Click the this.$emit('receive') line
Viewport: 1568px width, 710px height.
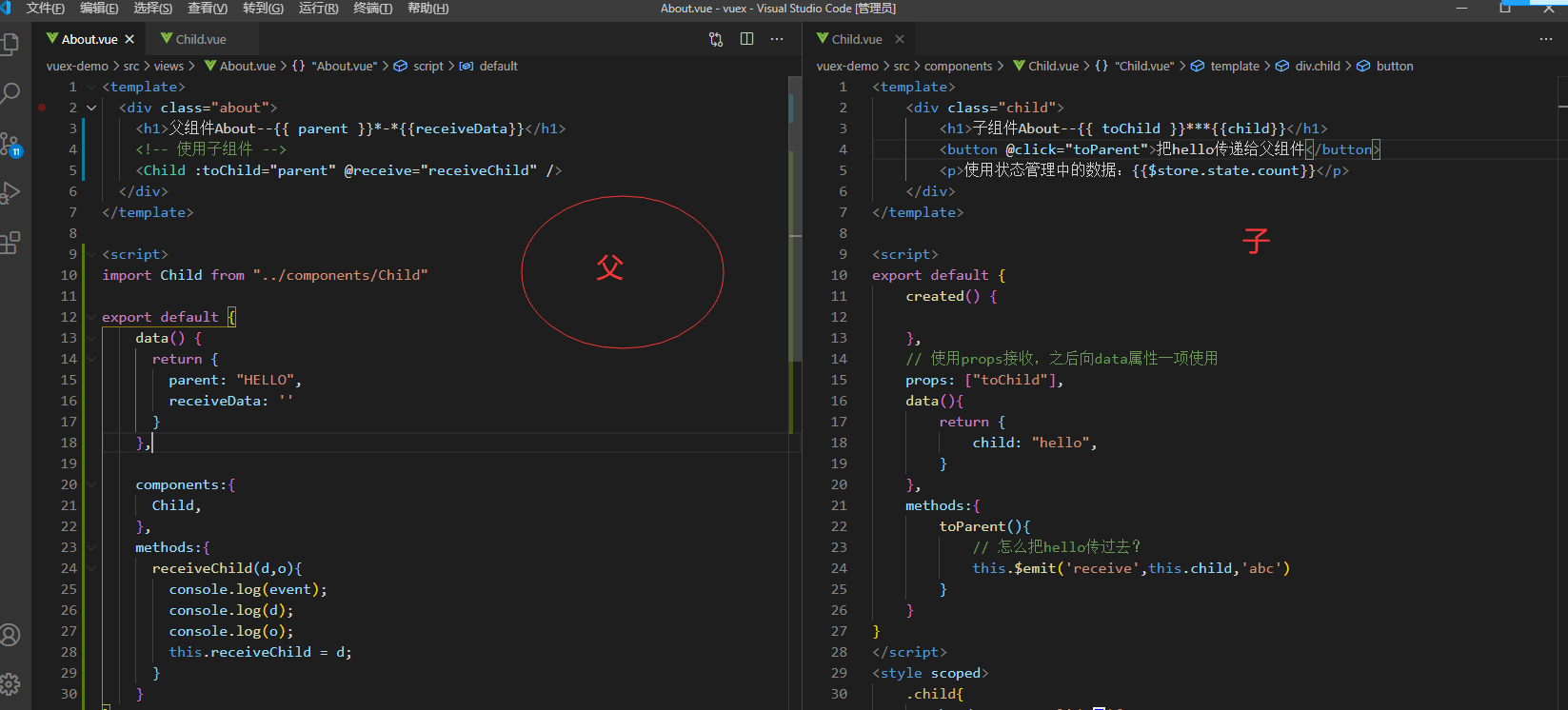click(1131, 568)
